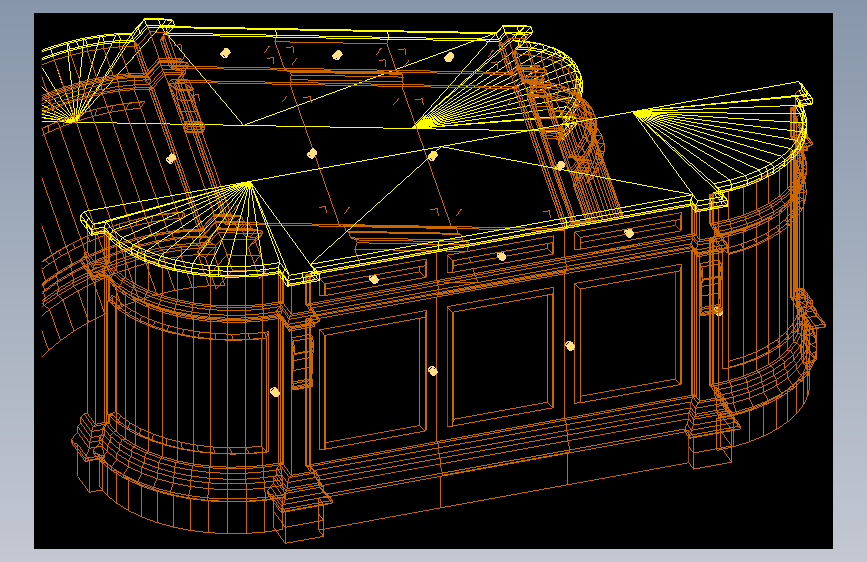Viewport: 867px width, 562px height.
Task: Select the knob on the left drawer front
Action: pyautogui.click(x=374, y=279)
